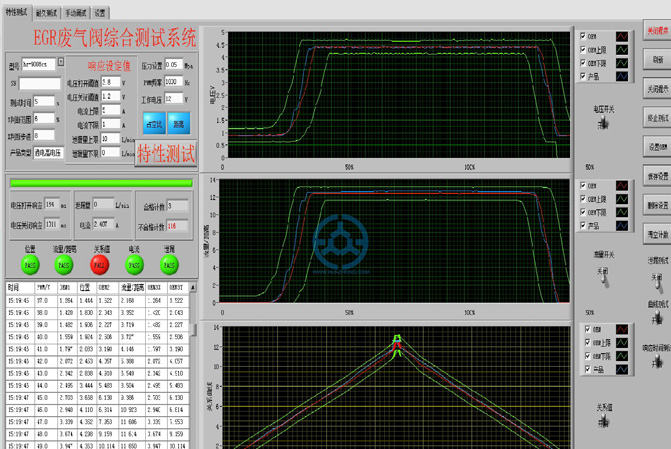Click the PWM频率 input field

174,81
